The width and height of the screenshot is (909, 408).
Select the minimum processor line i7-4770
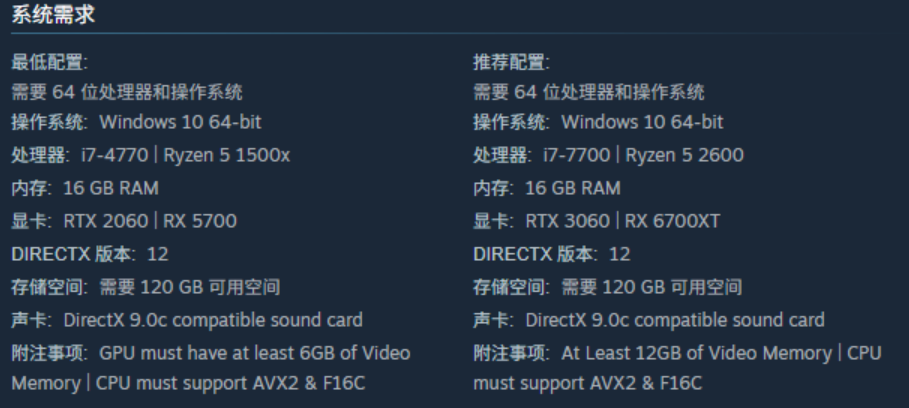click(x=151, y=155)
